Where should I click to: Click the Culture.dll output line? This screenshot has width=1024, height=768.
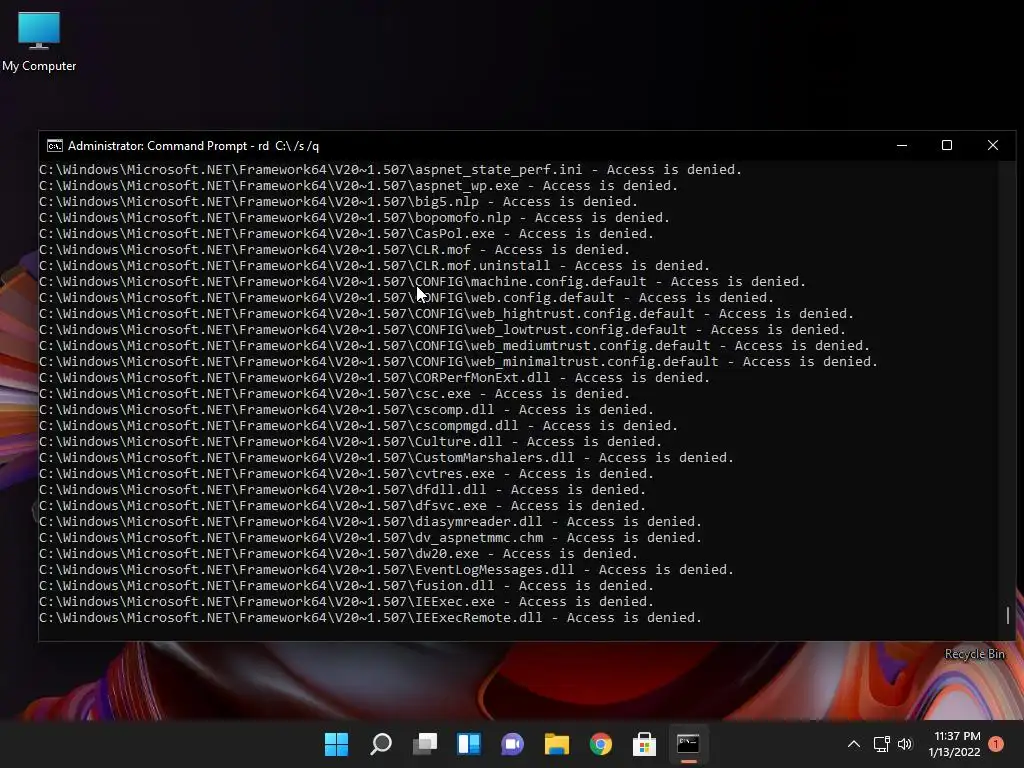(351, 441)
